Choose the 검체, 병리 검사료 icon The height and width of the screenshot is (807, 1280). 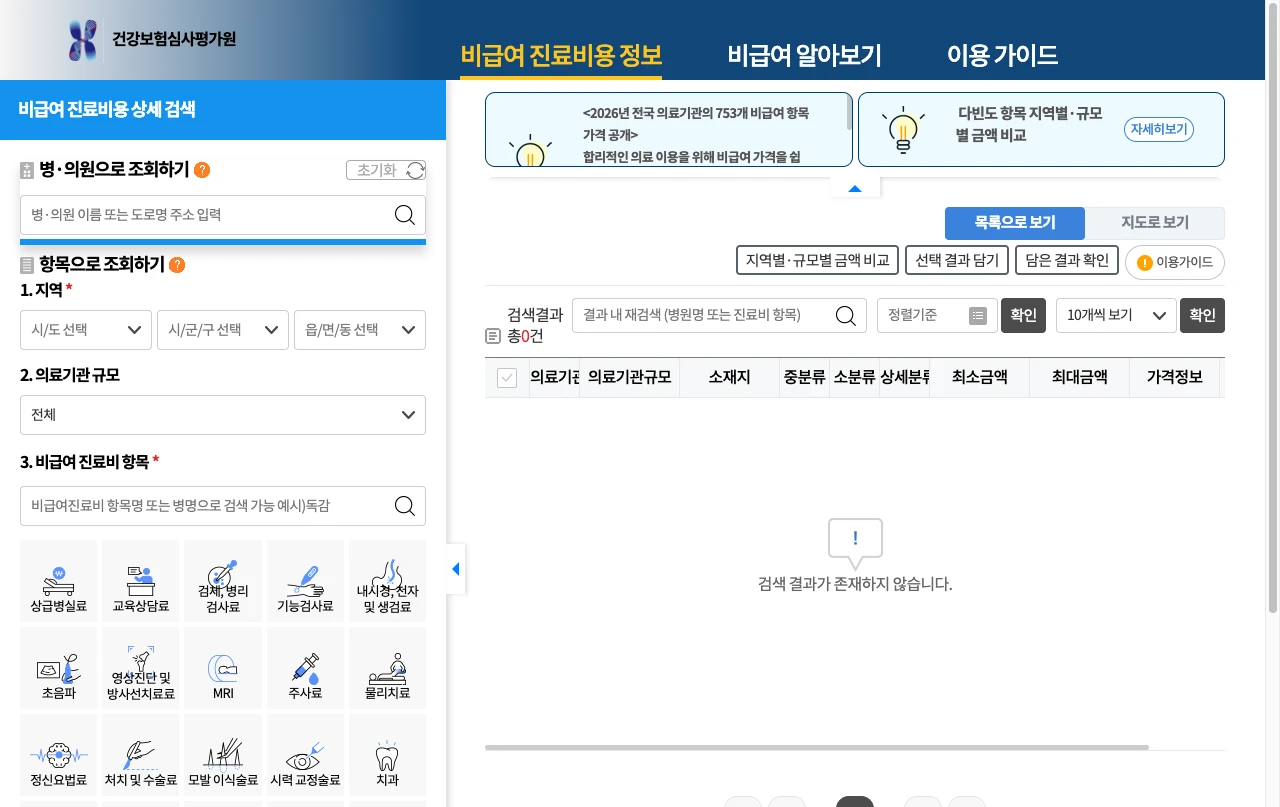click(x=223, y=581)
